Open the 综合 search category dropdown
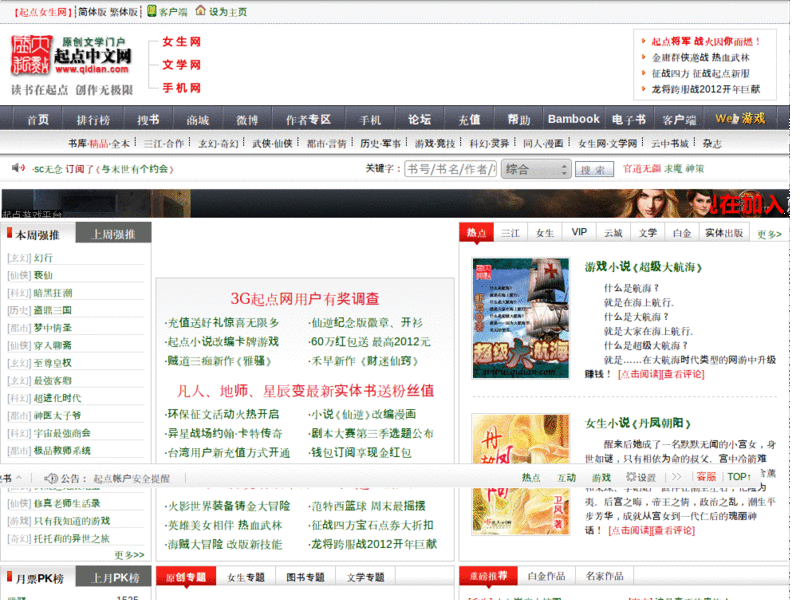Viewport: 800px width, 600px height. [535, 169]
